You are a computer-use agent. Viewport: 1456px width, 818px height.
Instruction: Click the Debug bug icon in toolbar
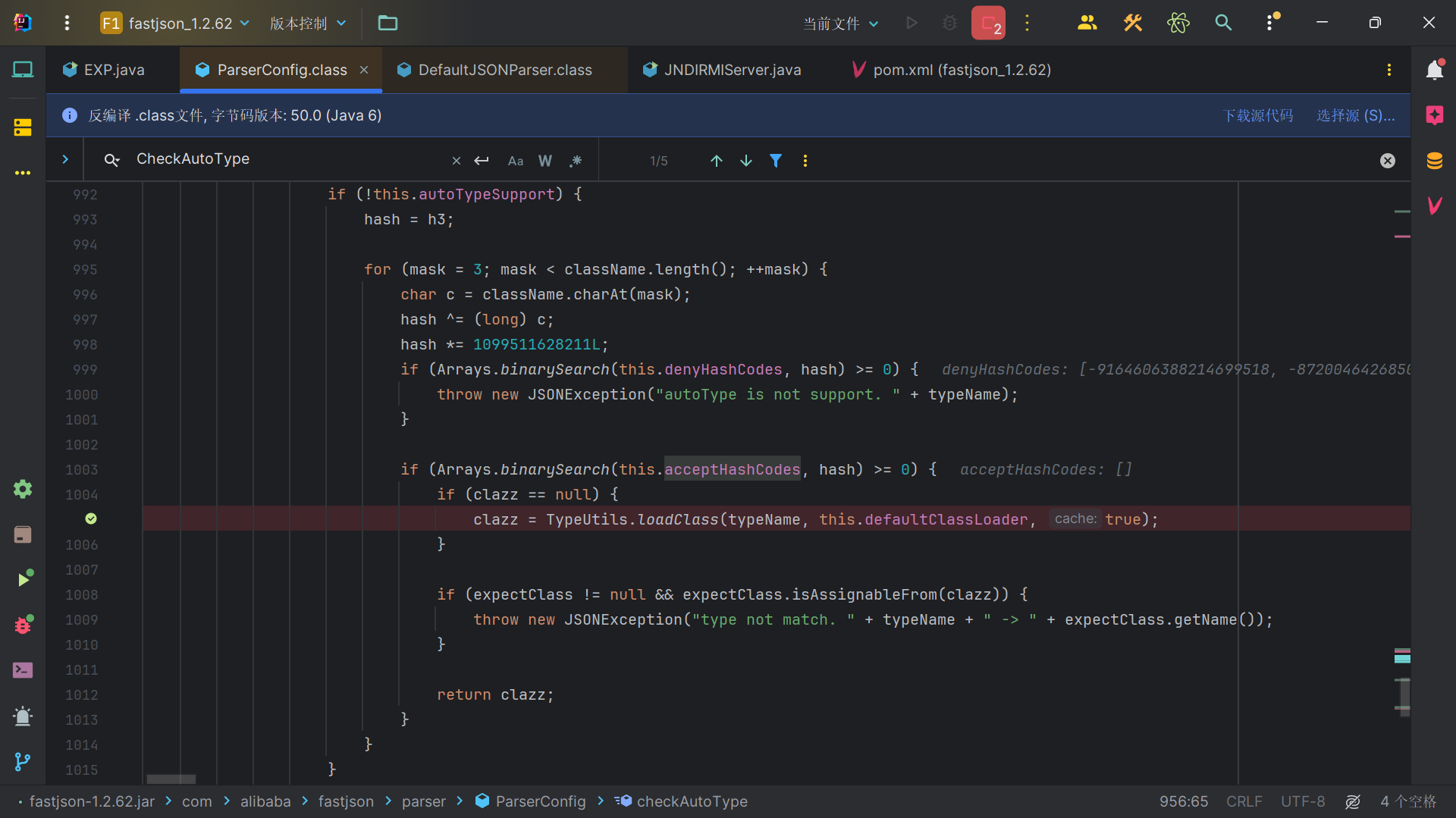pos(949,23)
